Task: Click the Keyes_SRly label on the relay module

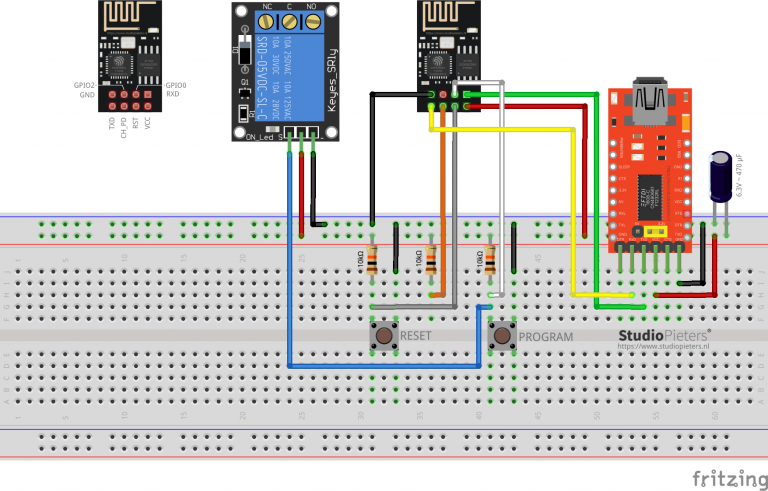Action: coord(332,80)
